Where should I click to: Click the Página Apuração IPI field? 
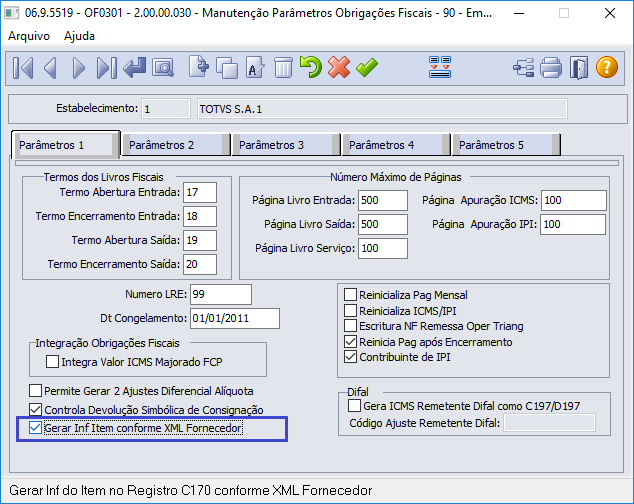(x=573, y=224)
